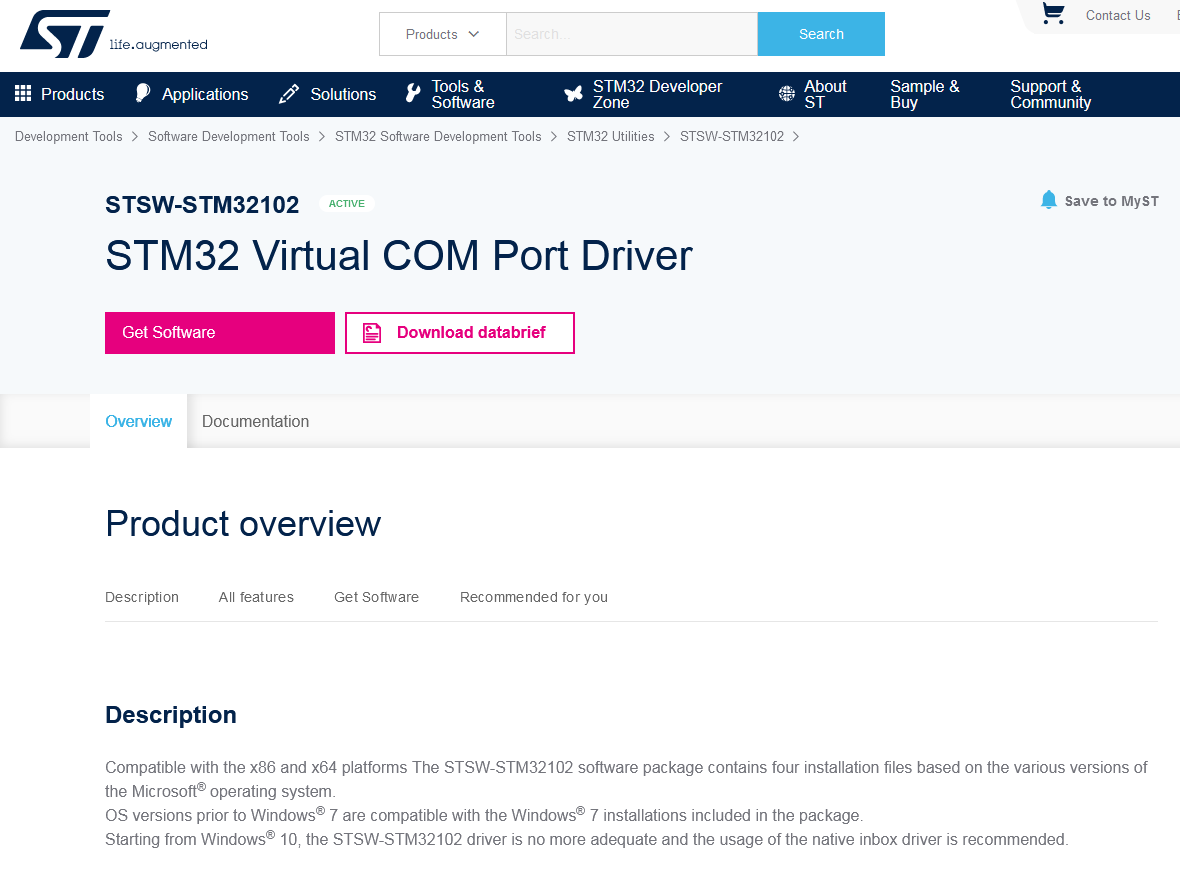Go to STM32 Software Development Tools breadcrumb
The height and width of the screenshot is (870, 1180).
coord(438,136)
